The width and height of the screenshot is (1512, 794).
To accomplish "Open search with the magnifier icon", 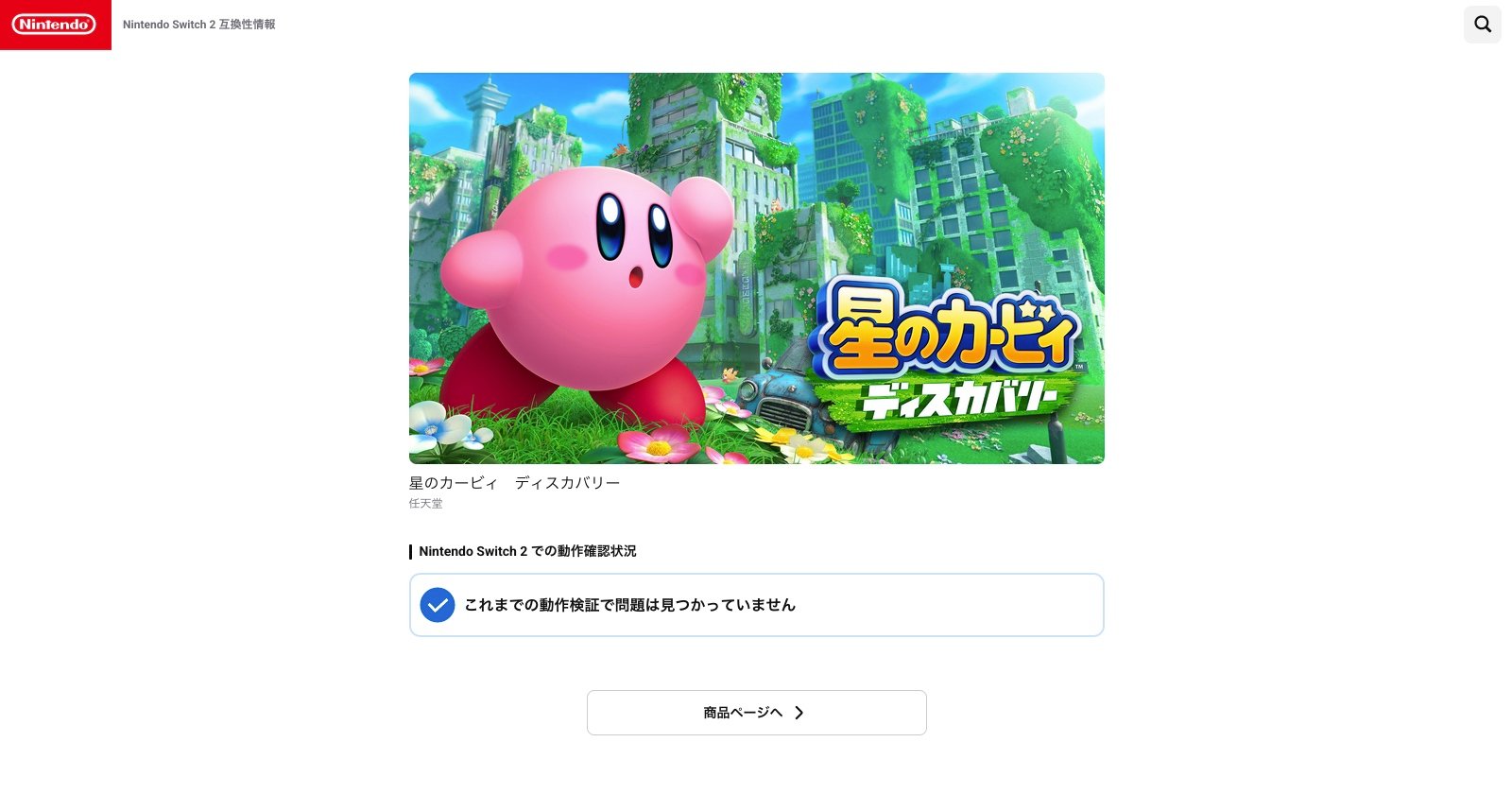I will click(1483, 25).
